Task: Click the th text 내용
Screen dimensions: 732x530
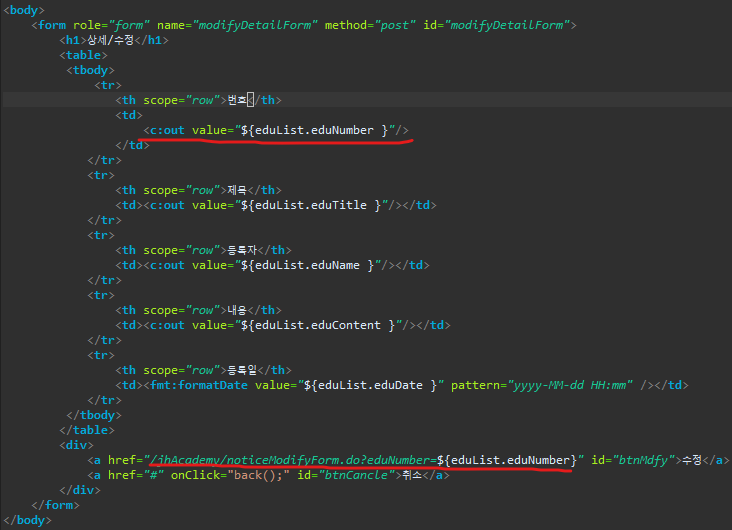Action: pos(237,310)
